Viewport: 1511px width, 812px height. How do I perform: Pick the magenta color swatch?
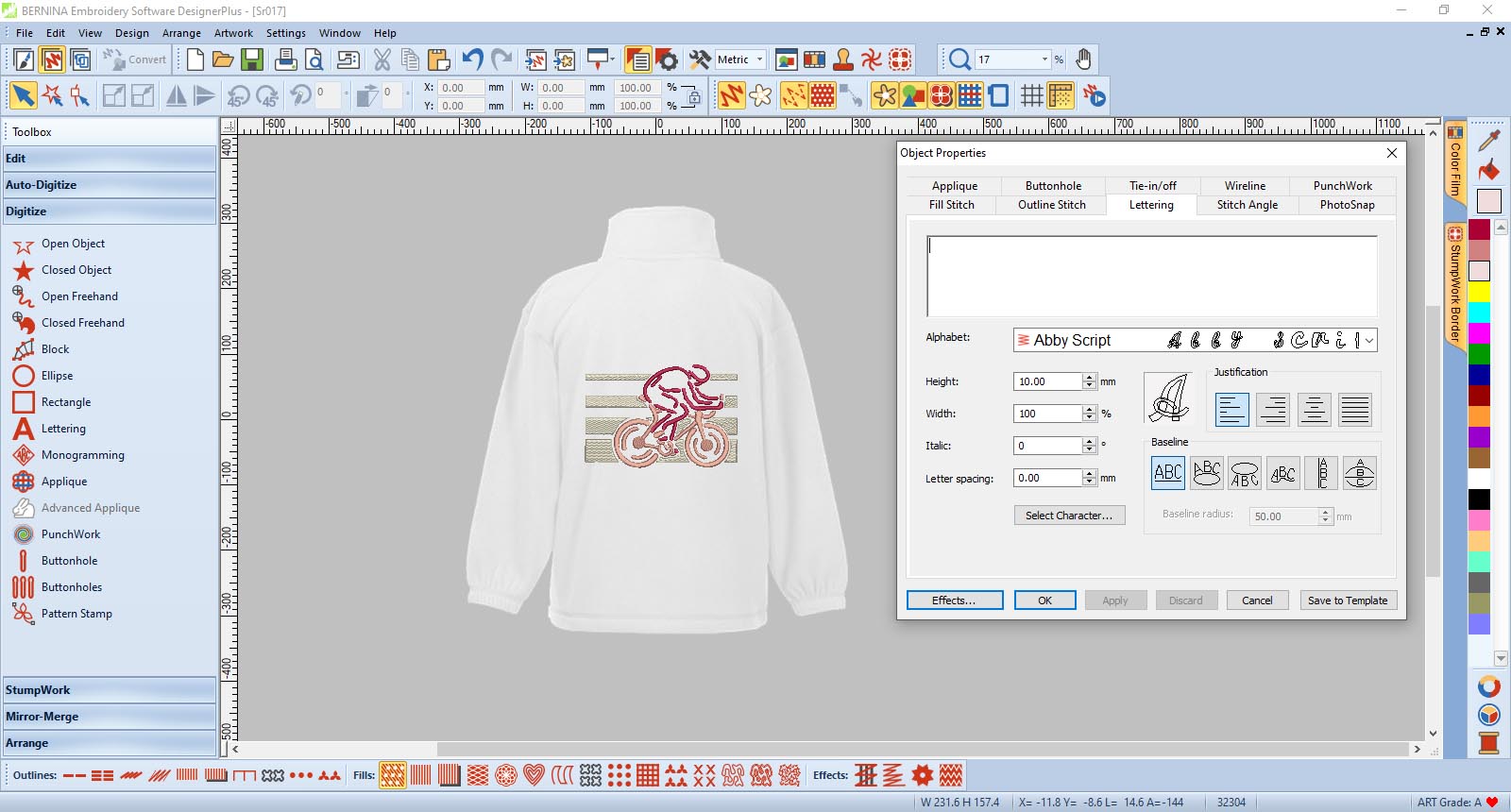1479,333
